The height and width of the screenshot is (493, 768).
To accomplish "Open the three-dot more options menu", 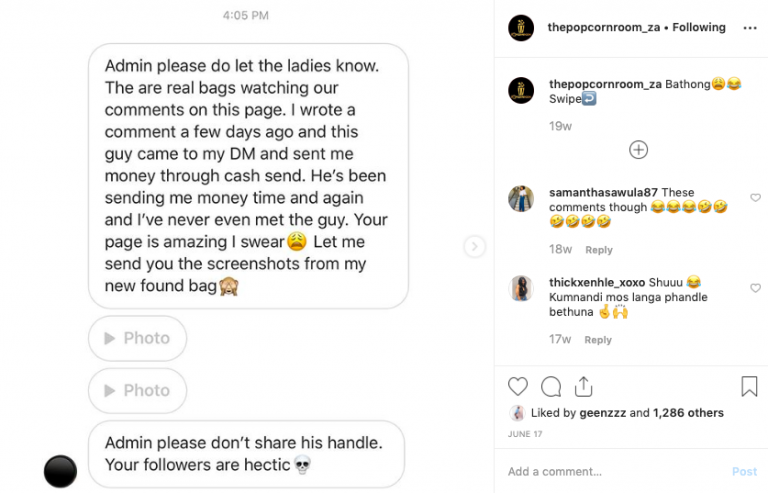I will coord(749,28).
